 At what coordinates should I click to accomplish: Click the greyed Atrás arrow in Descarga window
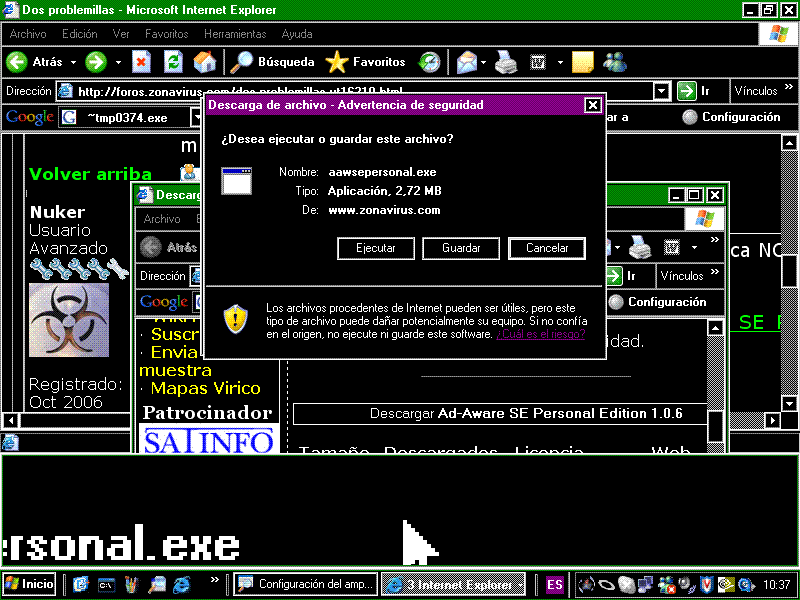click(x=151, y=247)
